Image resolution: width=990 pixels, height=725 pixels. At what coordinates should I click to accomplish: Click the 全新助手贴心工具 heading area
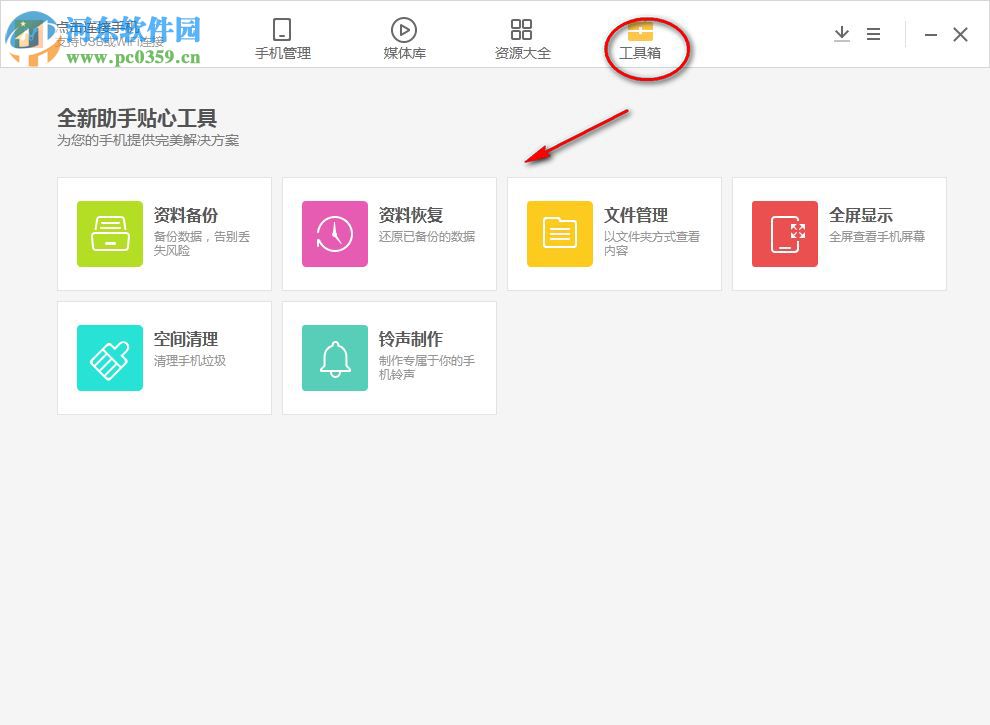point(137,118)
